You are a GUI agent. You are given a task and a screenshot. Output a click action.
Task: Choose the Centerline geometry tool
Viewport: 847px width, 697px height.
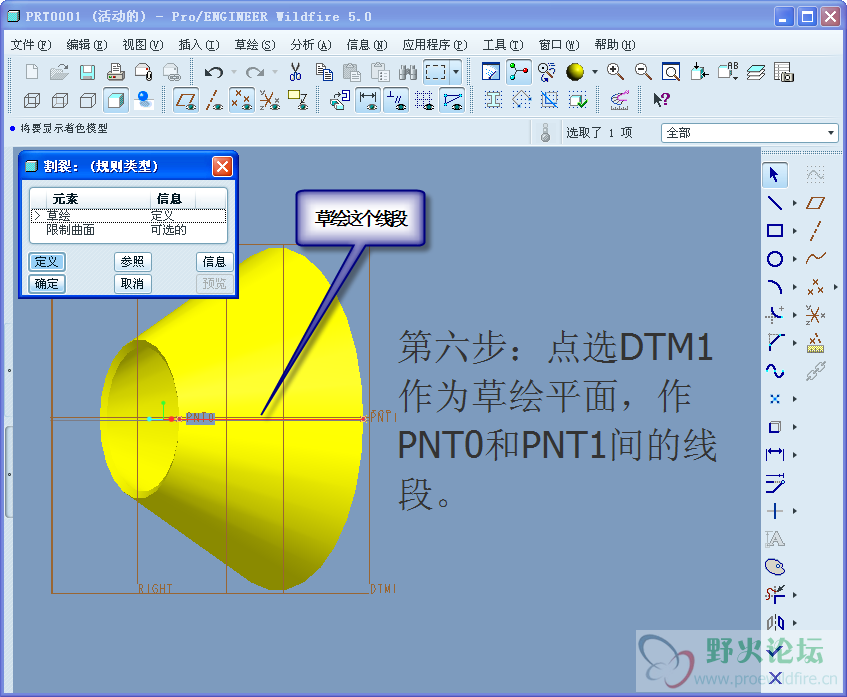[815, 231]
